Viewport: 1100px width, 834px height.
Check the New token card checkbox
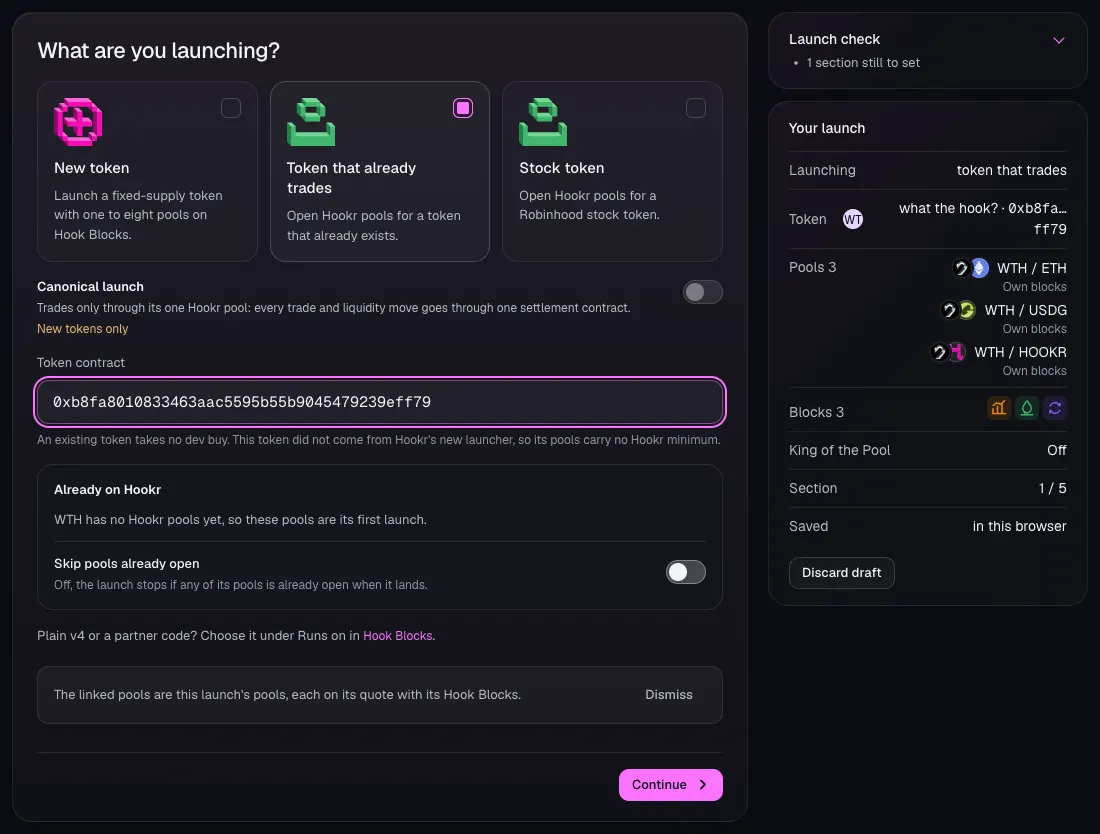coord(231,108)
